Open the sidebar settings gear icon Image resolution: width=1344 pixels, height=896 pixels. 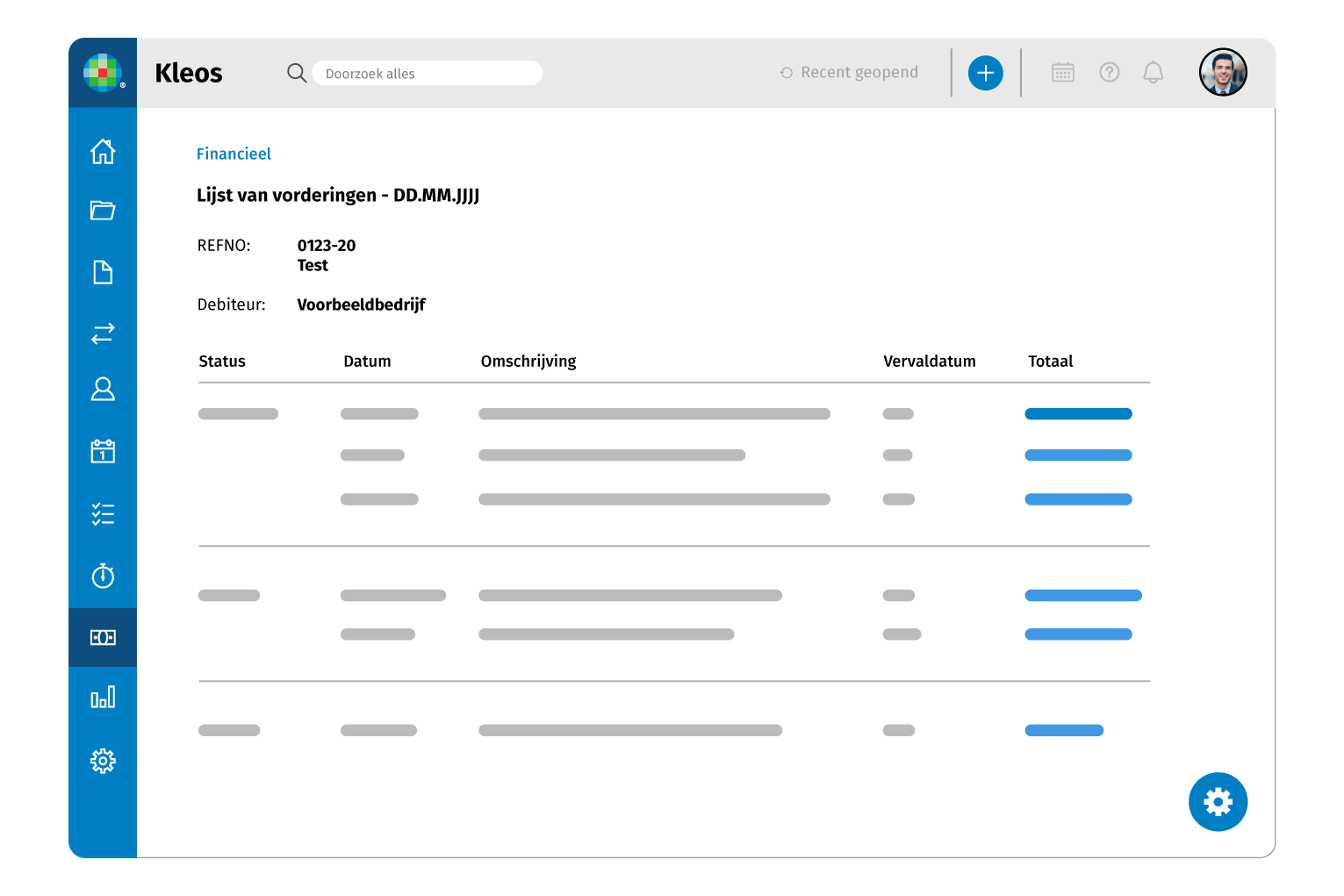103,761
